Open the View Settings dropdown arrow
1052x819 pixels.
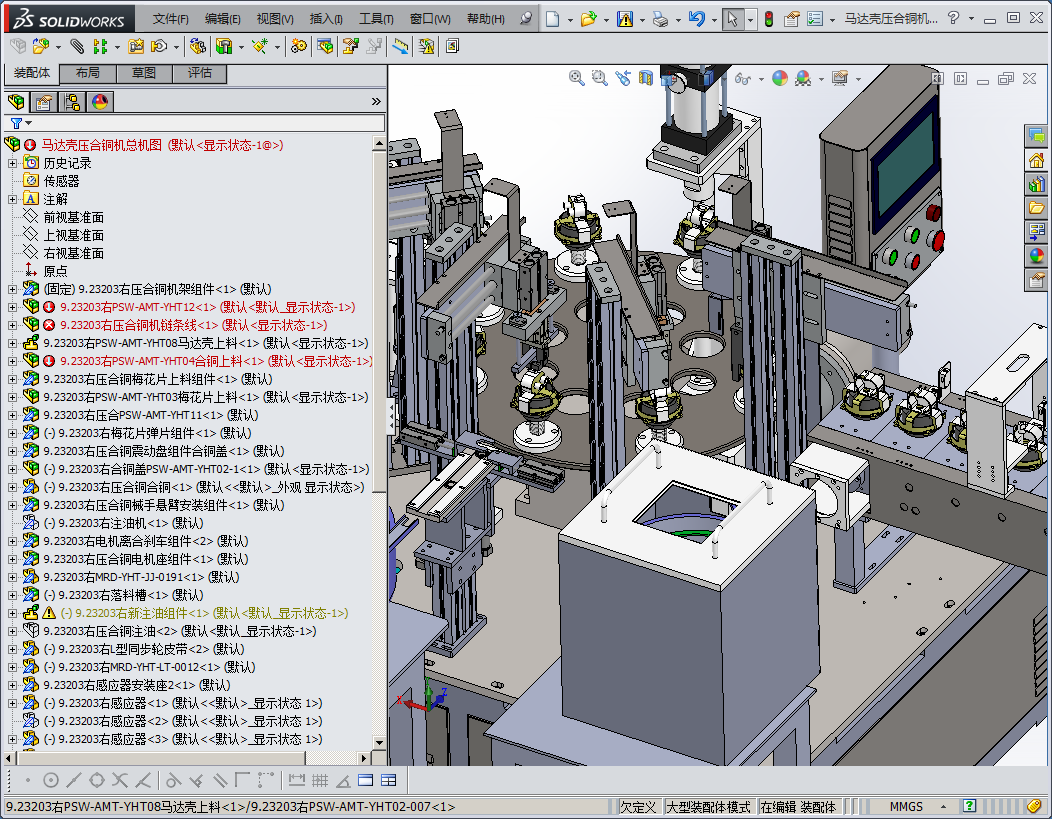(858, 79)
